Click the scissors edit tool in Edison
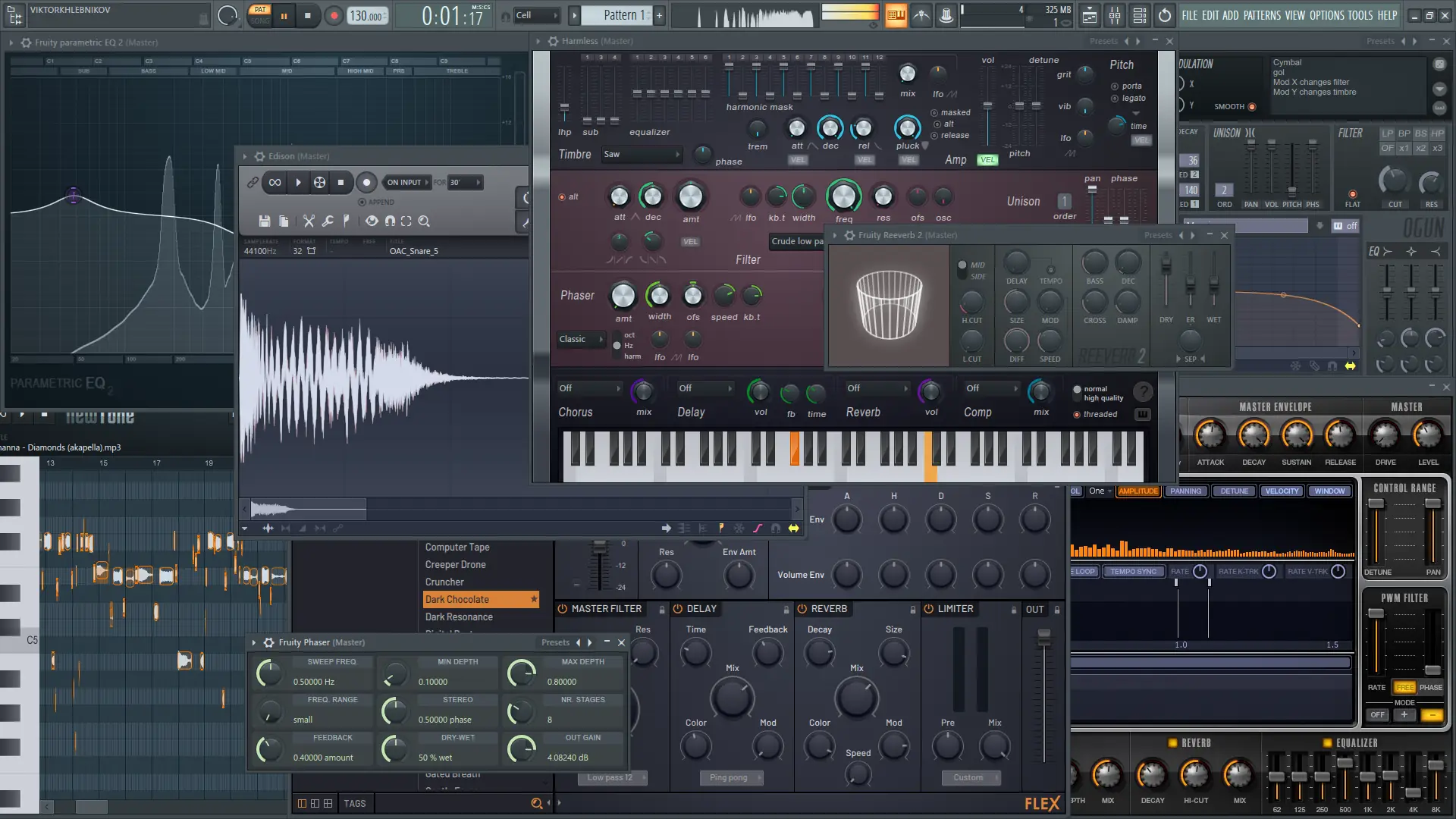Image resolution: width=1456 pixels, height=819 pixels. click(x=309, y=221)
